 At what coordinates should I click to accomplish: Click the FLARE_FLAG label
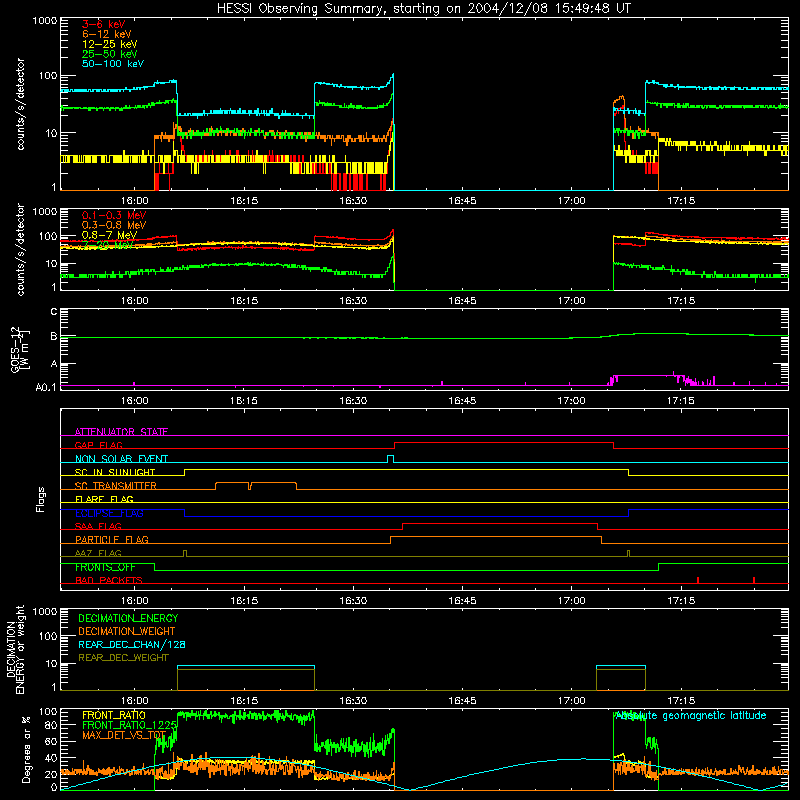click(x=104, y=499)
